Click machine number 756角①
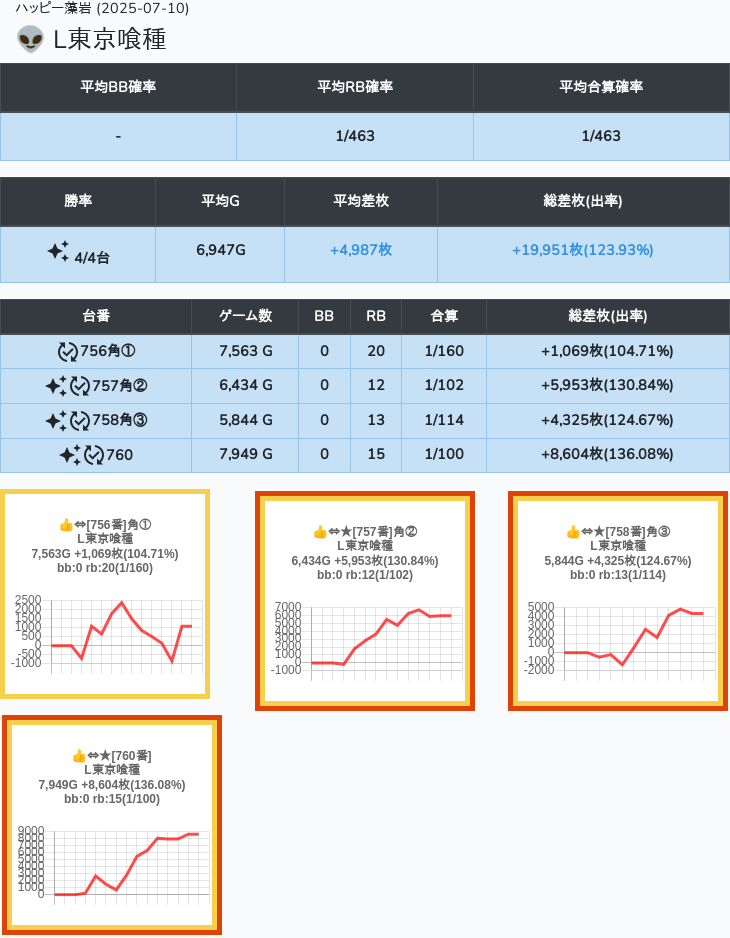The image size is (730, 938). 108,351
